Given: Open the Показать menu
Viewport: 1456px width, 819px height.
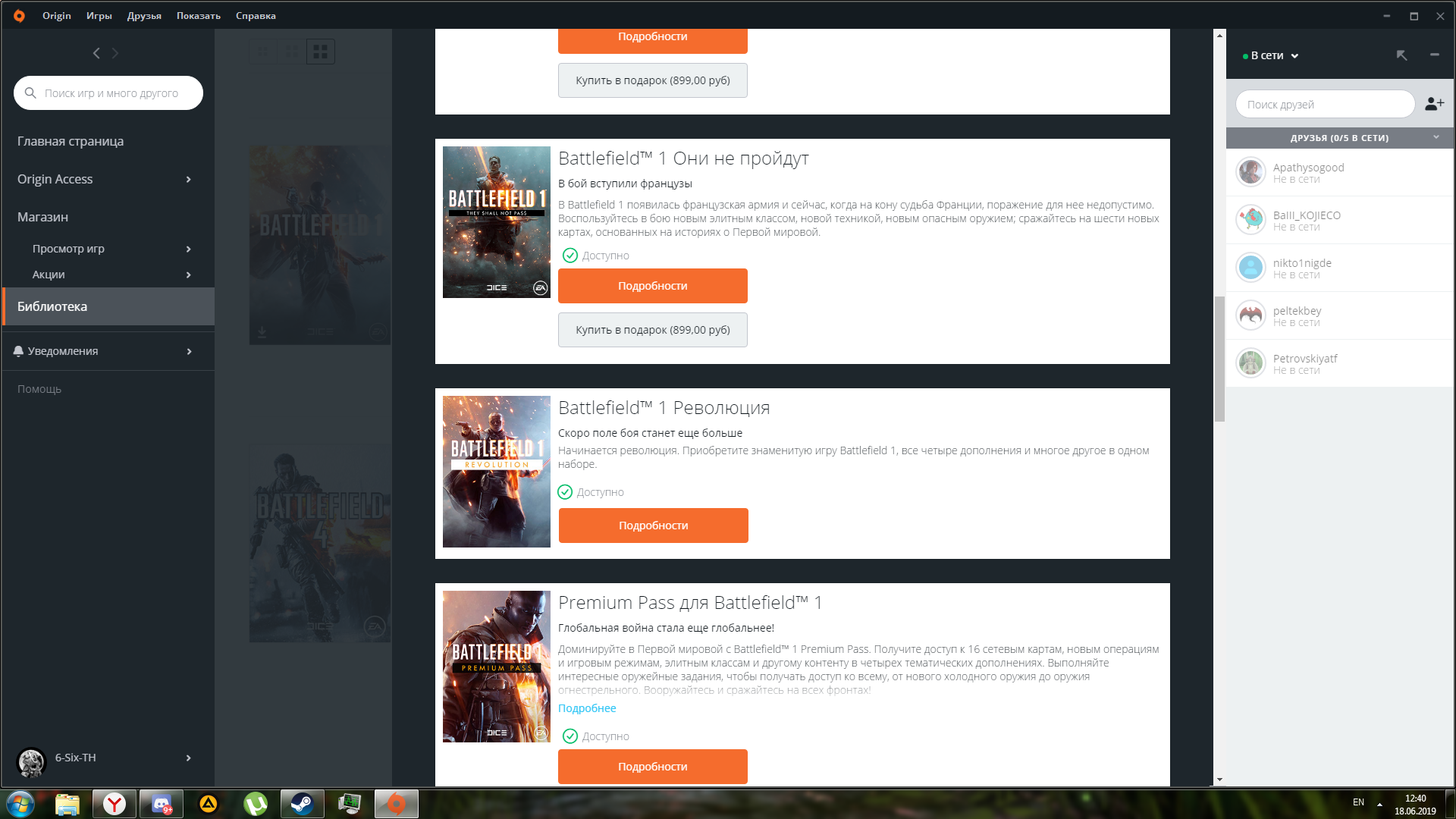Looking at the screenshot, I should [x=199, y=15].
